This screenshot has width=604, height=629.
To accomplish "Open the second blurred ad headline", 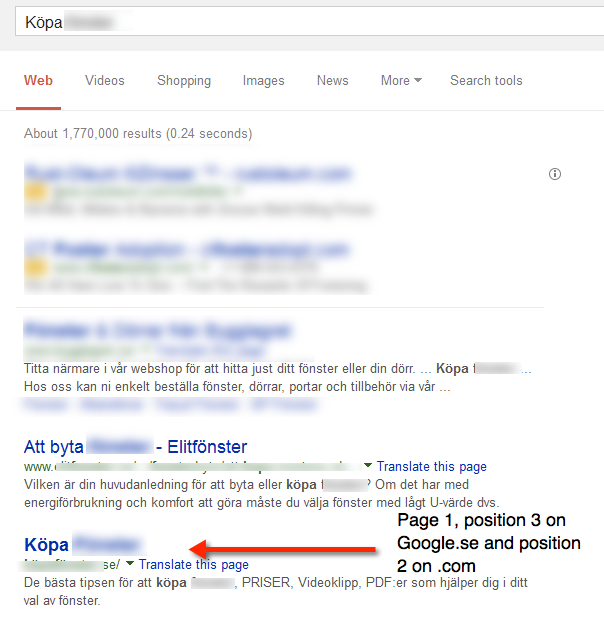I will coord(187,250).
